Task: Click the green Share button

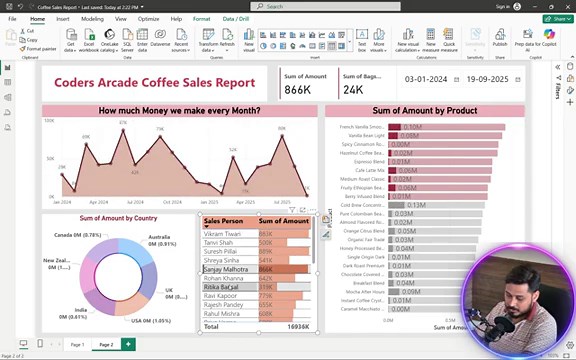Action: click(x=558, y=19)
